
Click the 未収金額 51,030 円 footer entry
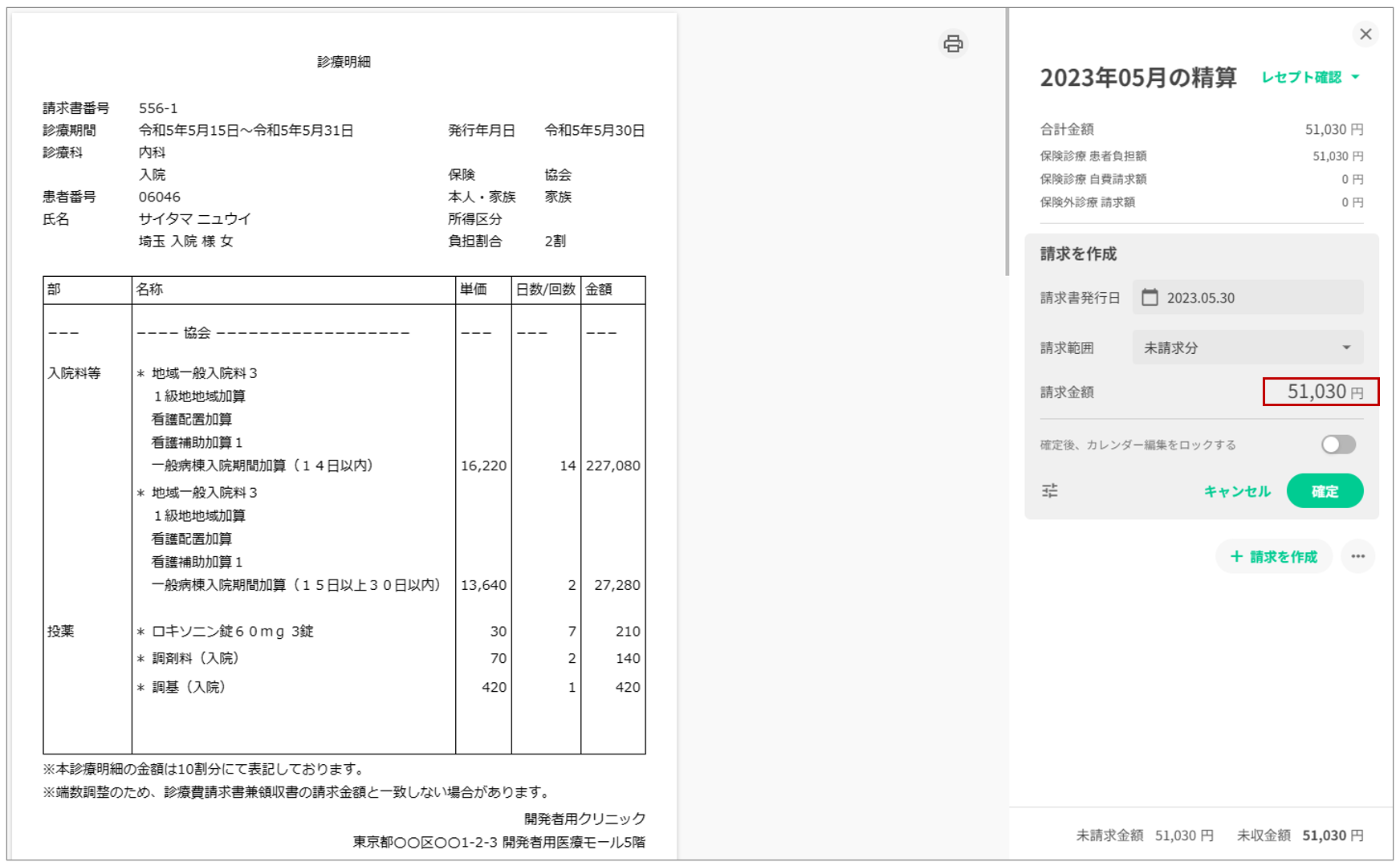pyautogui.click(x=1300, y=836)
